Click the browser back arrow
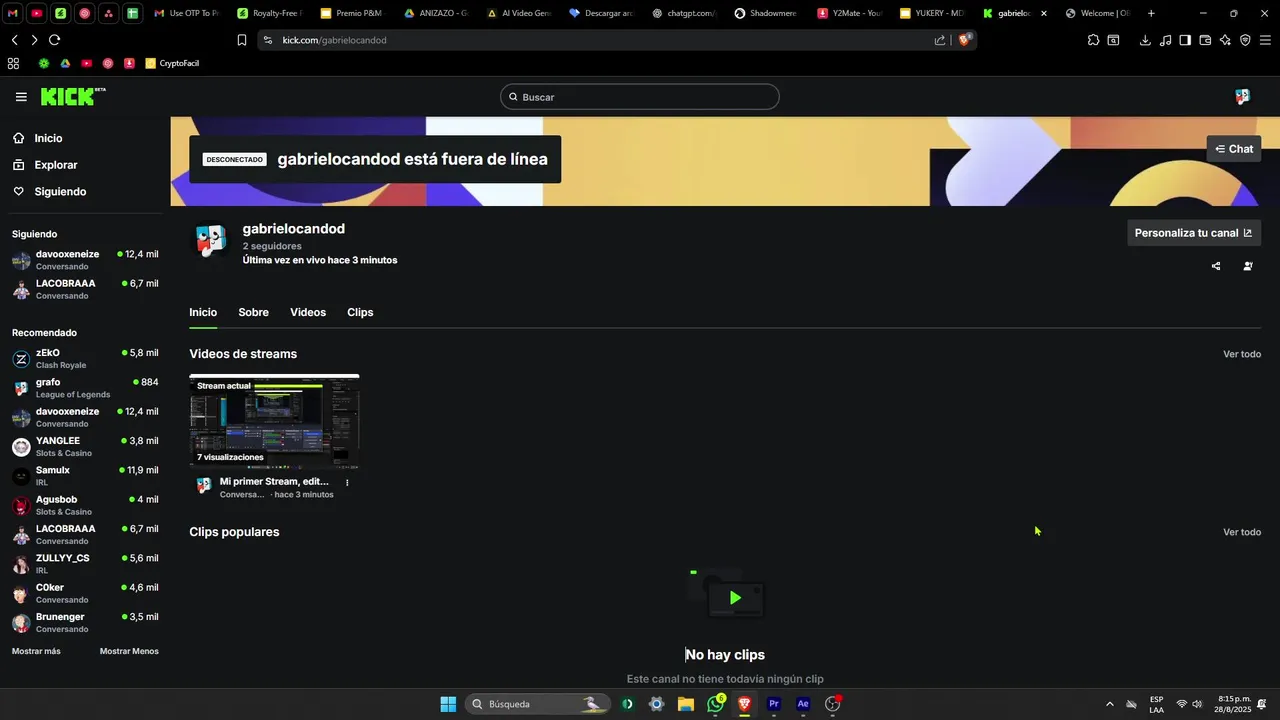 (14, 40)
